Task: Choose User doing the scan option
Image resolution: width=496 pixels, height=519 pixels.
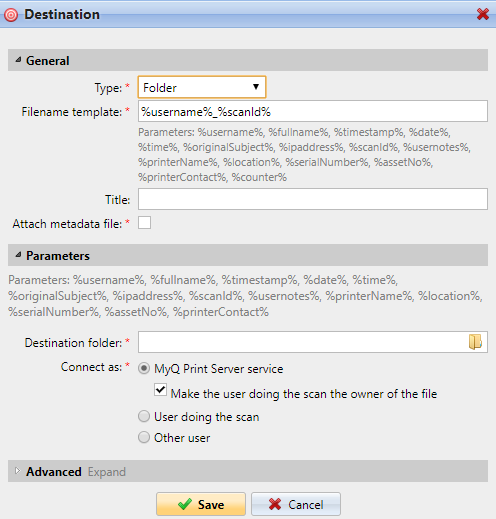Action: tap(144, 416)
